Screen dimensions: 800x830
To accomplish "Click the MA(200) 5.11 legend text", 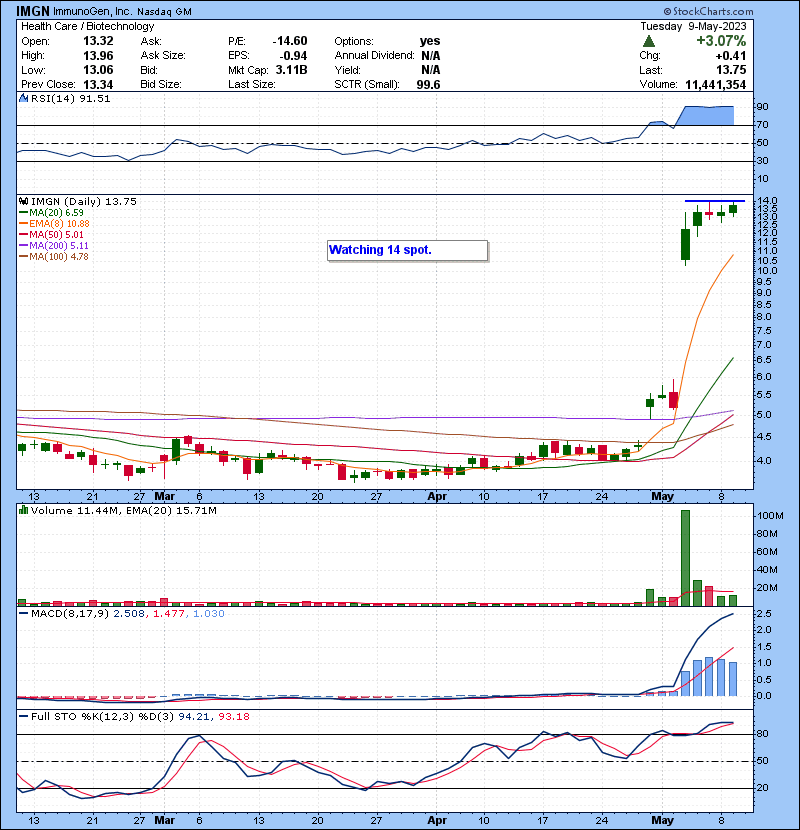I will click(x=59, y=246).
